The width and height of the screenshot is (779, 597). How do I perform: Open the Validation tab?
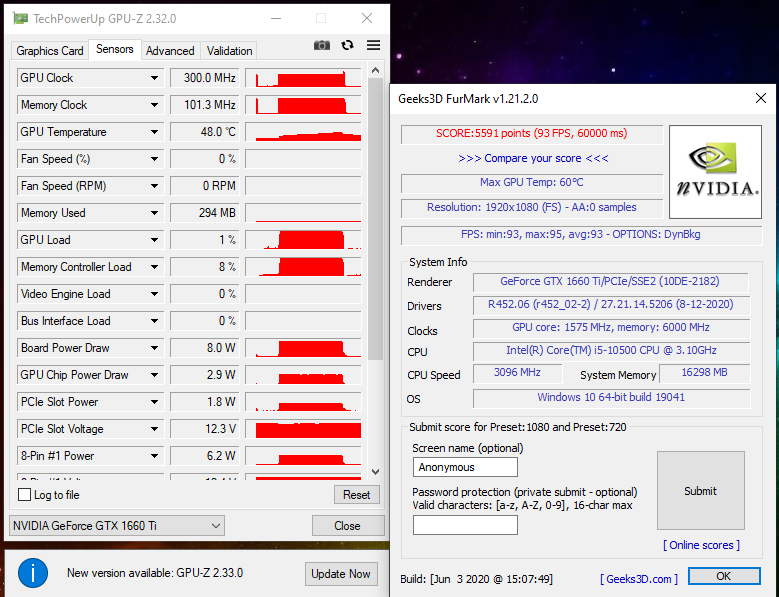[x=229, y=51]
